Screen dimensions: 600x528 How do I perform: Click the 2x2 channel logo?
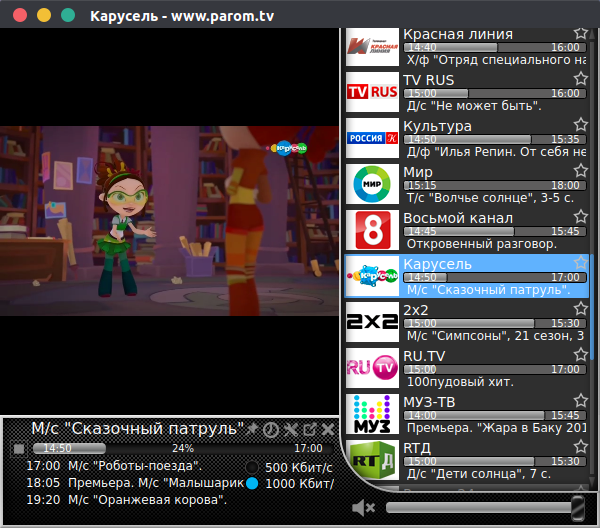pos(372,322)
